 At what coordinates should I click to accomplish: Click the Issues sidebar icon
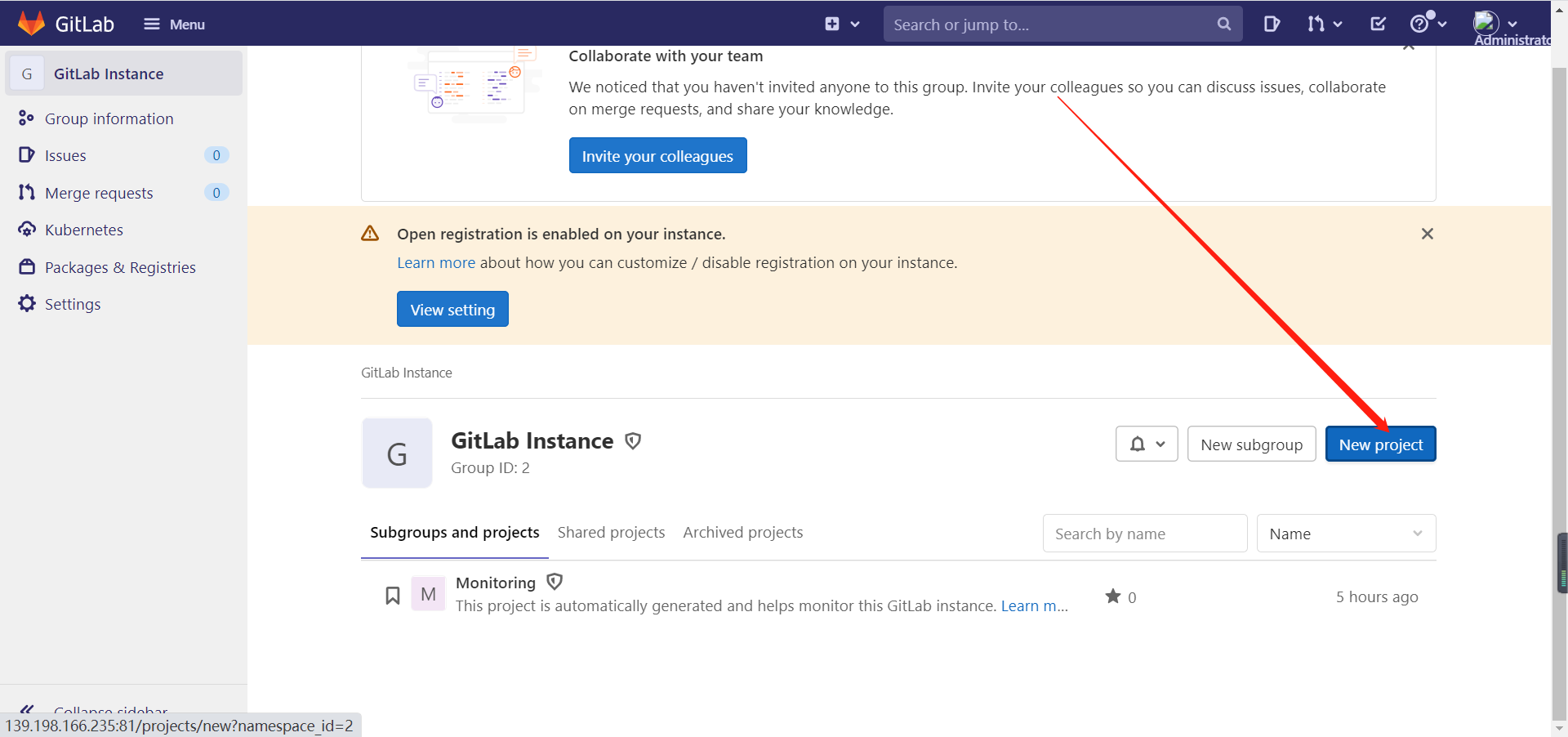26,154
